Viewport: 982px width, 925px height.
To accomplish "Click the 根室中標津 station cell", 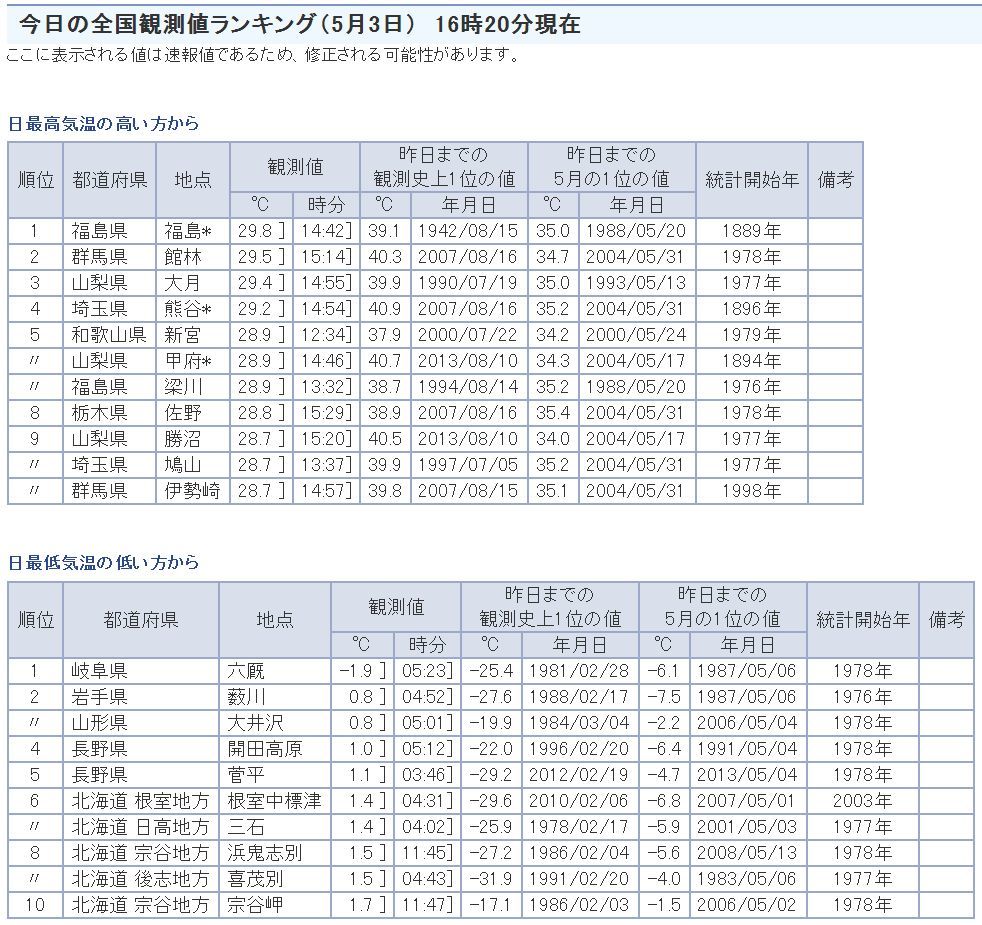I will point(274,801).
